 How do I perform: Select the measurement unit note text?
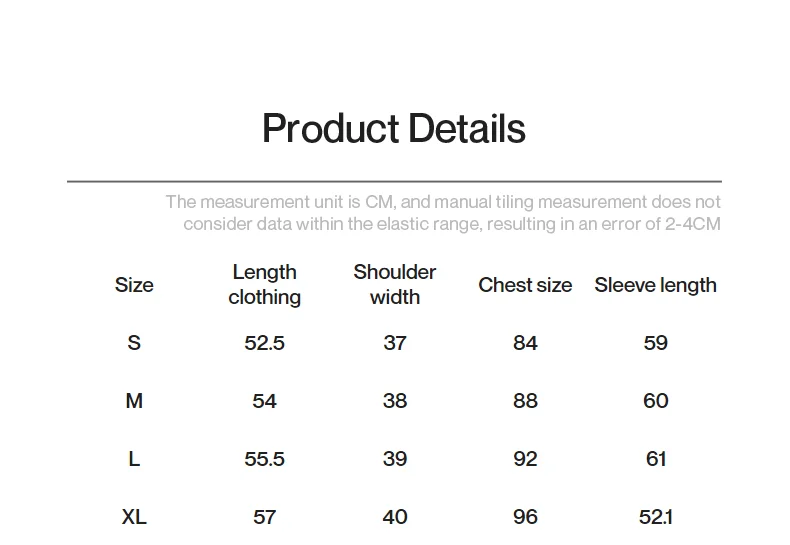click(443, 213)
